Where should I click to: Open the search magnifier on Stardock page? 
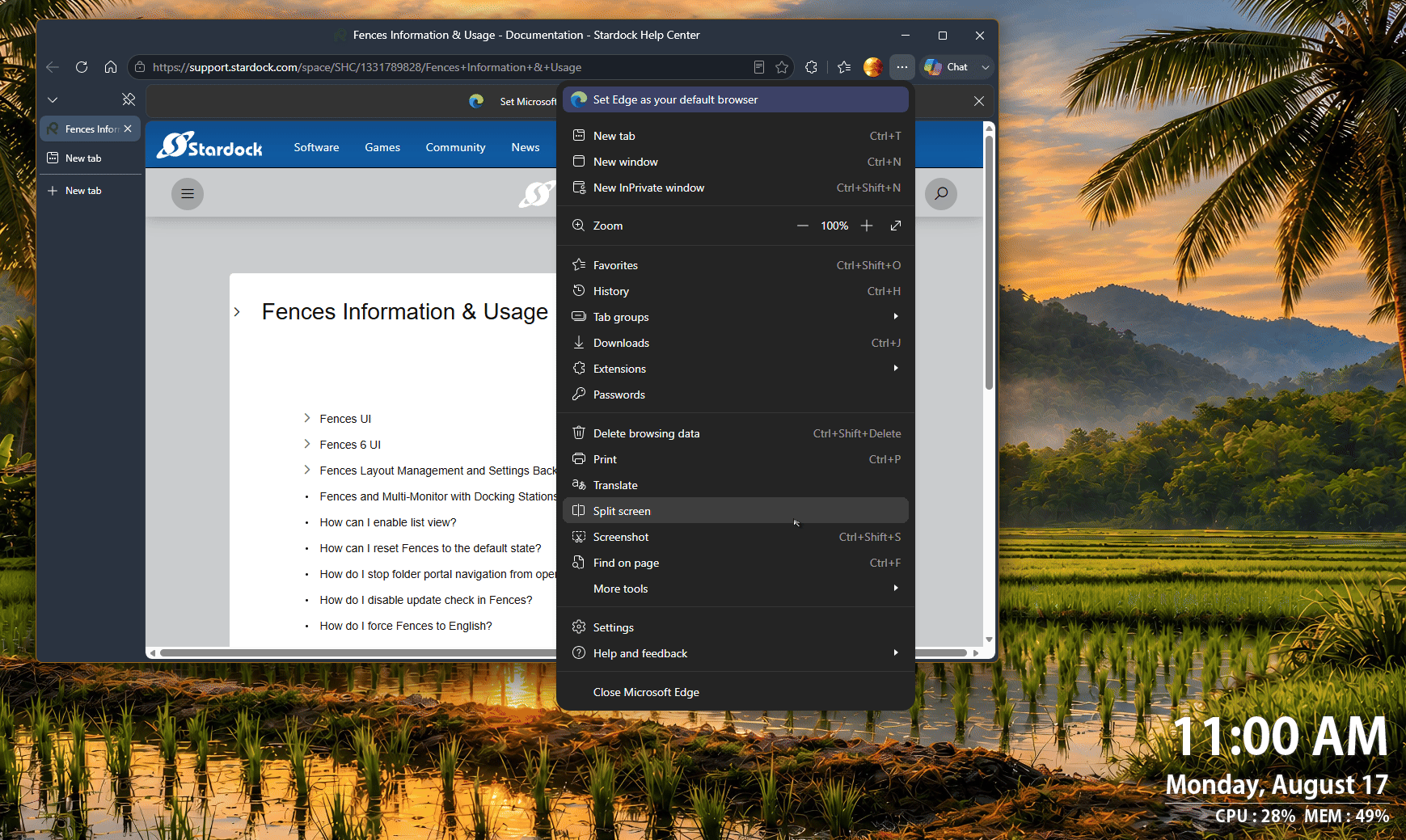(941, 193)
